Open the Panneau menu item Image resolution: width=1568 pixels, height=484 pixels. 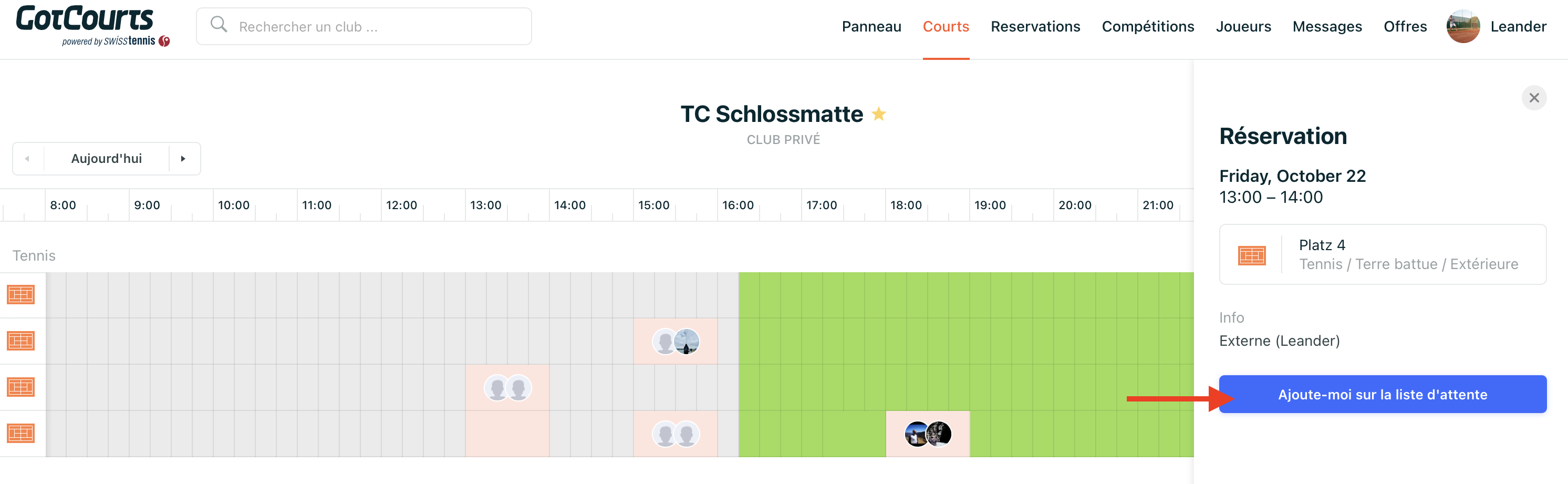(871, 27)
